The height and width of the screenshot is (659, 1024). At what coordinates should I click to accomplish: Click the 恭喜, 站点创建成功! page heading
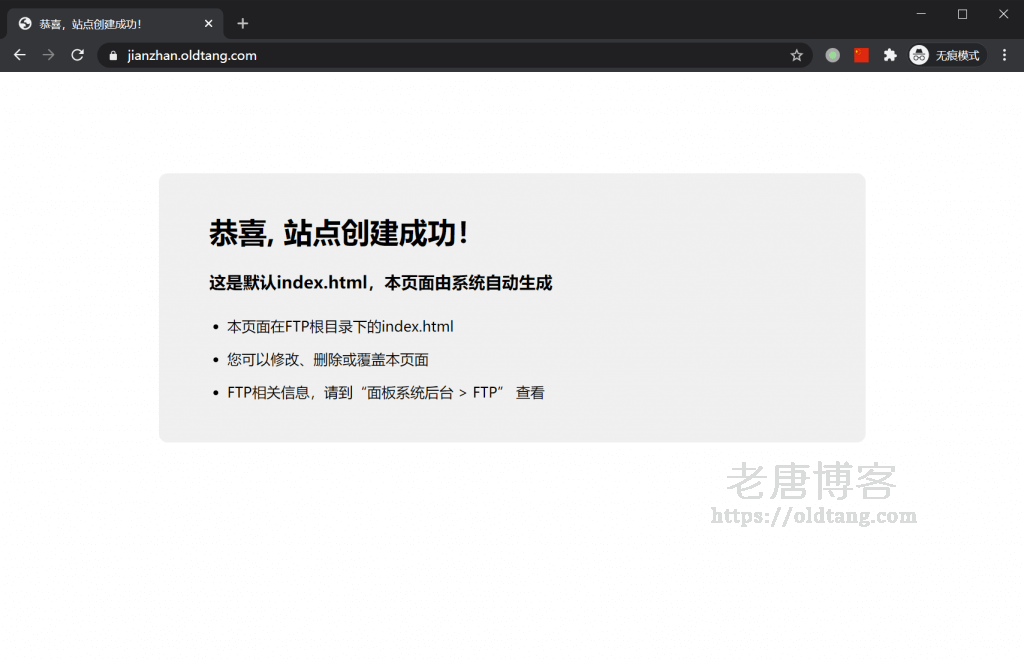(x=338, y=234)
